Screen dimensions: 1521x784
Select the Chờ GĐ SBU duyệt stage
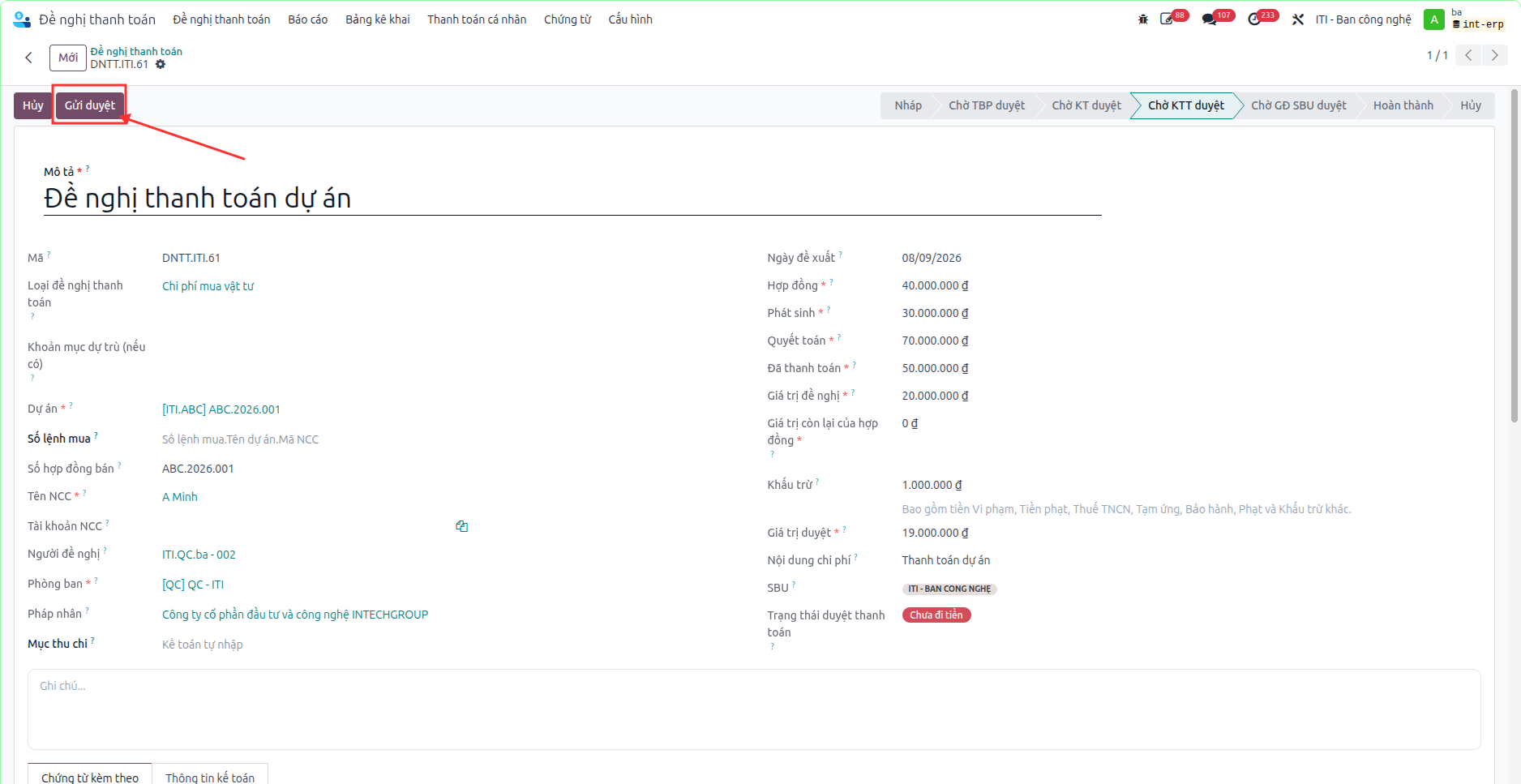(x=1298, y=105)
